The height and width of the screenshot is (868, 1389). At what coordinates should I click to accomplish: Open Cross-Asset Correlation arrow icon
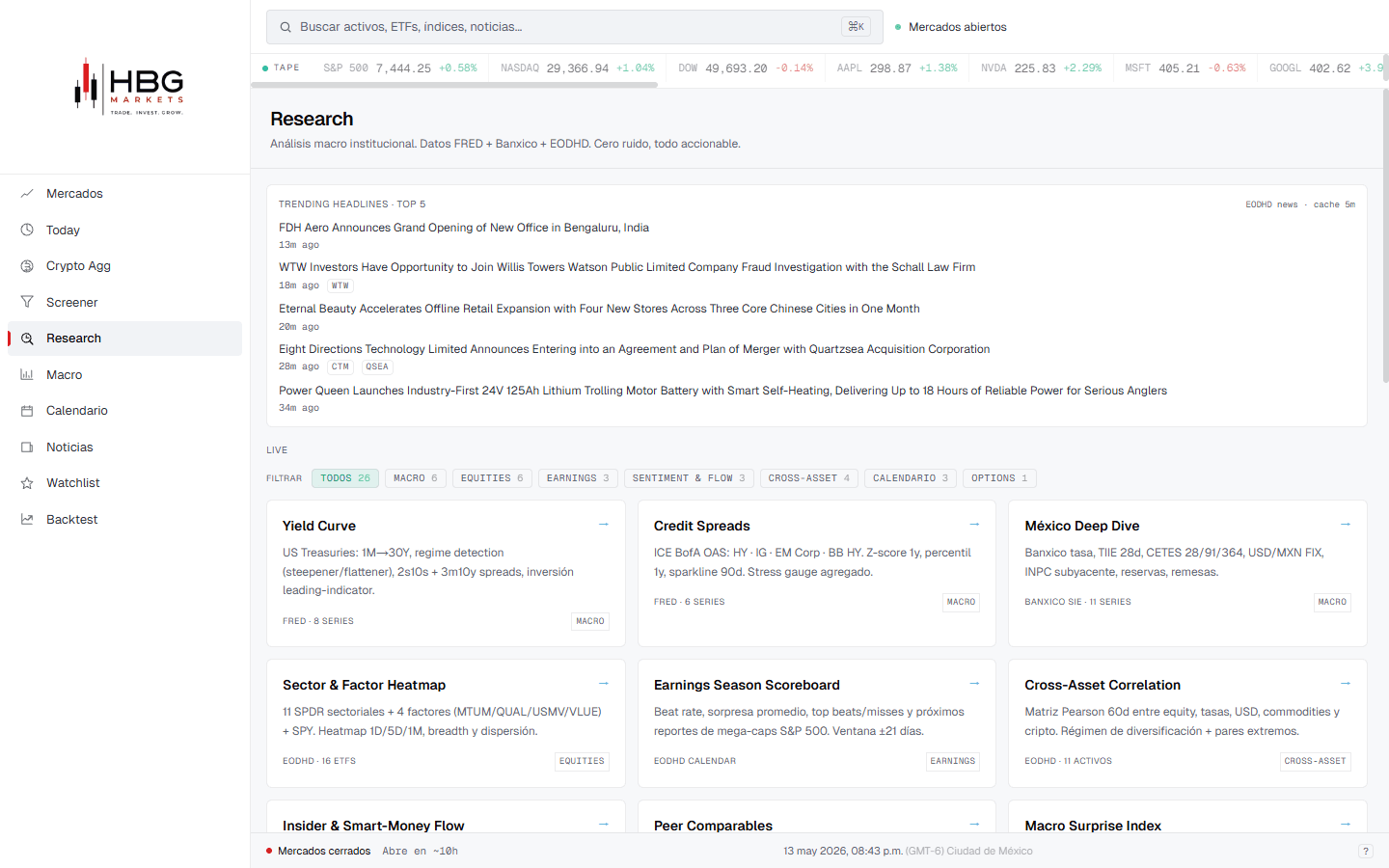(1346, 684)
